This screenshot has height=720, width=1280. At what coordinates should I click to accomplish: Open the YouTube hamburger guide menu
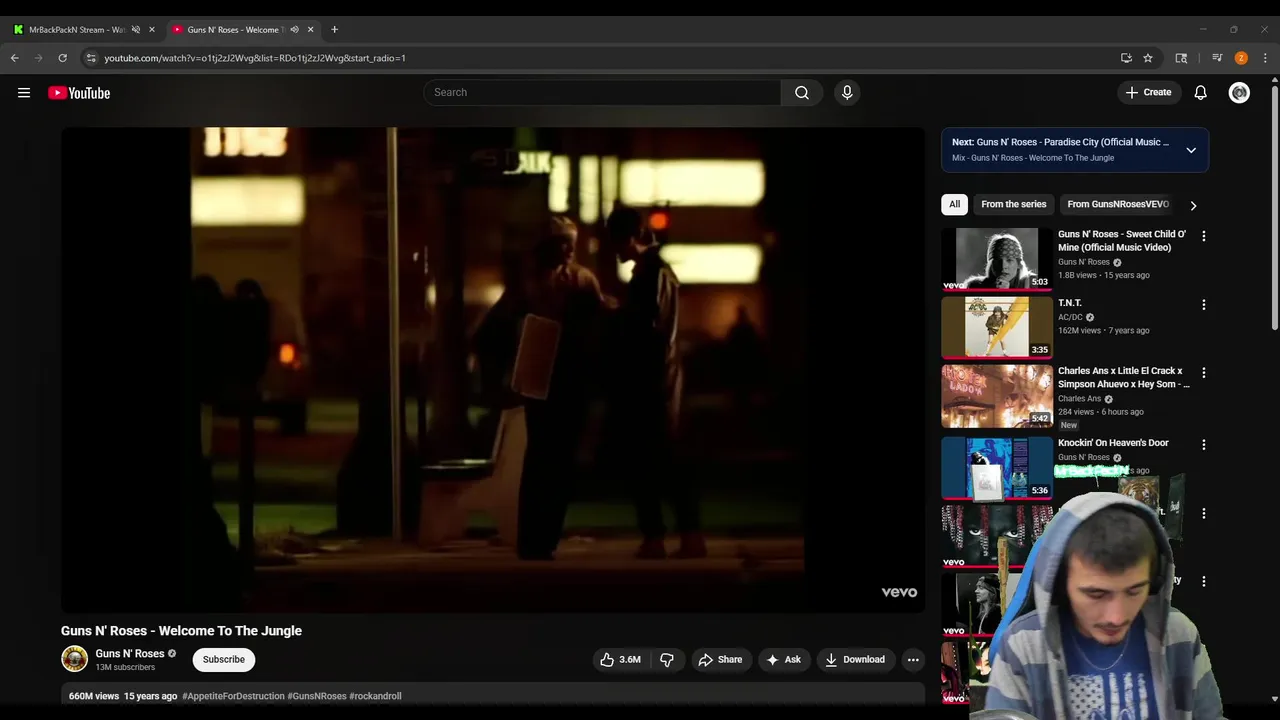(24, 93)
